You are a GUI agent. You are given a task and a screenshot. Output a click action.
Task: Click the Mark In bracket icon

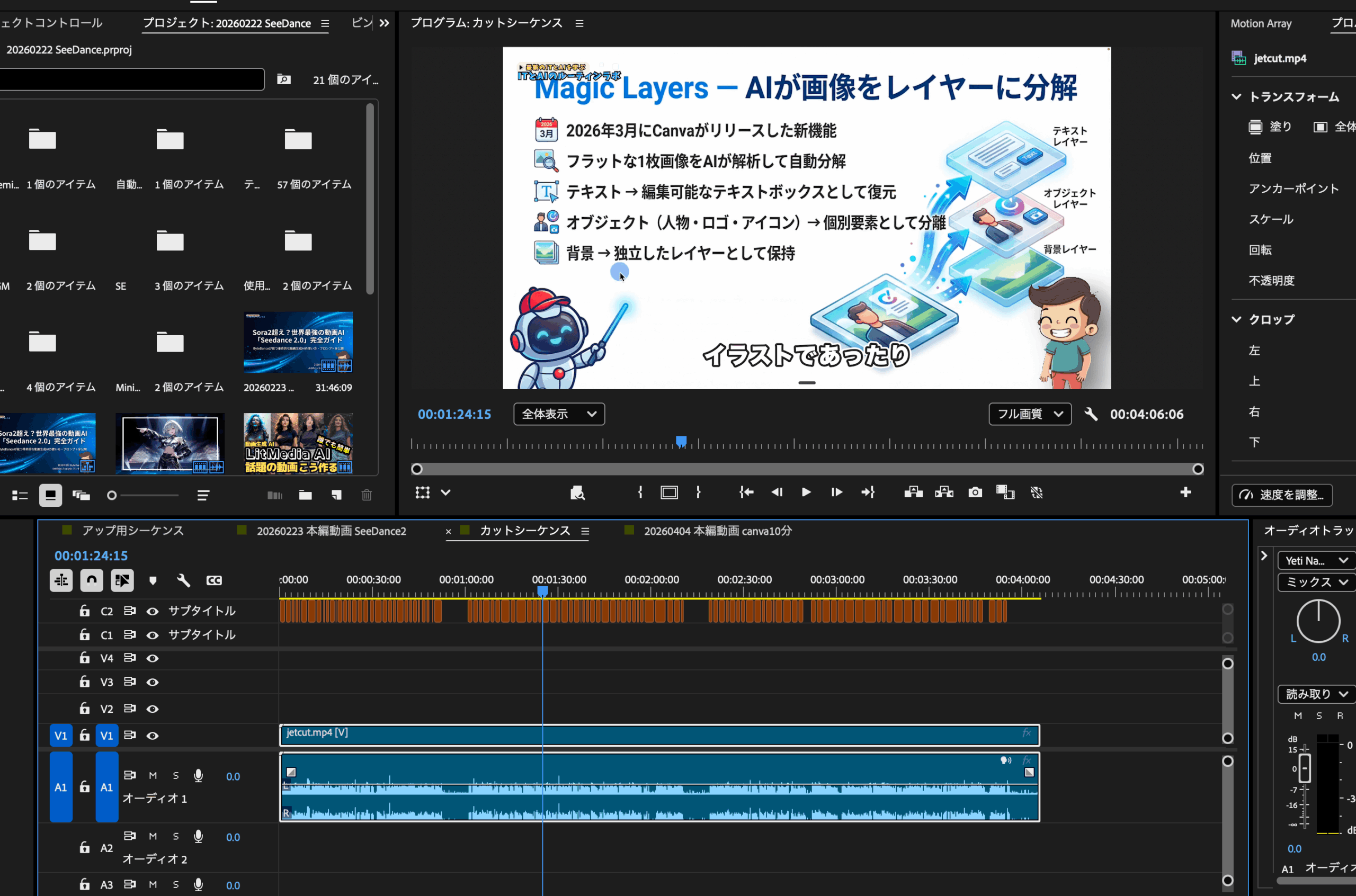click(640, 492)
